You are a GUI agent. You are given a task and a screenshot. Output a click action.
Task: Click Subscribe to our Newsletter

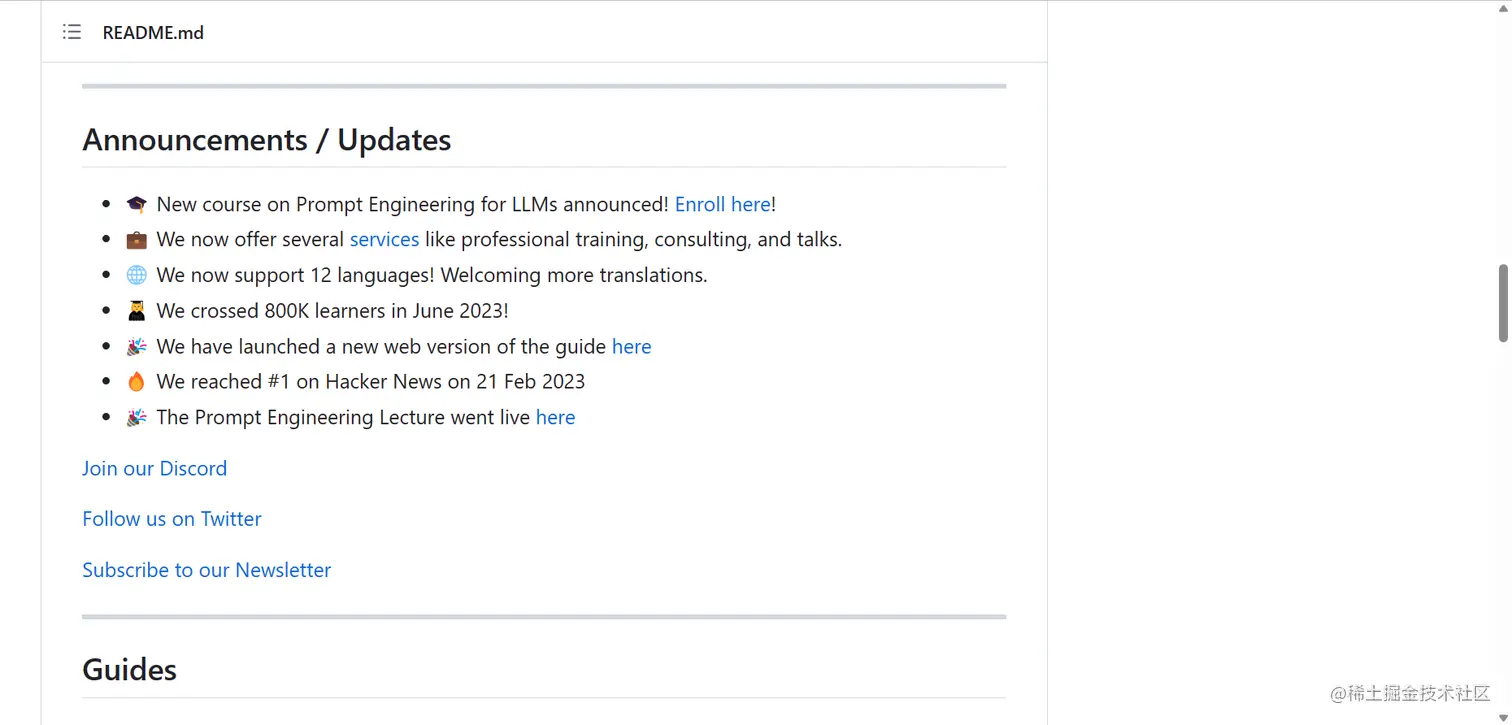pyautogui.click(x=206, y=570)
